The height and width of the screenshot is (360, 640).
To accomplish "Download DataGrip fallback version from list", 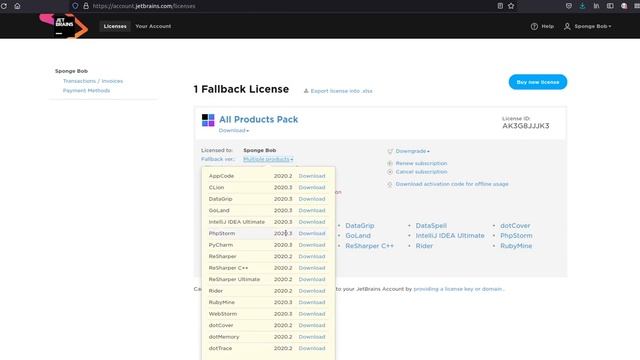I will [312, 199].
